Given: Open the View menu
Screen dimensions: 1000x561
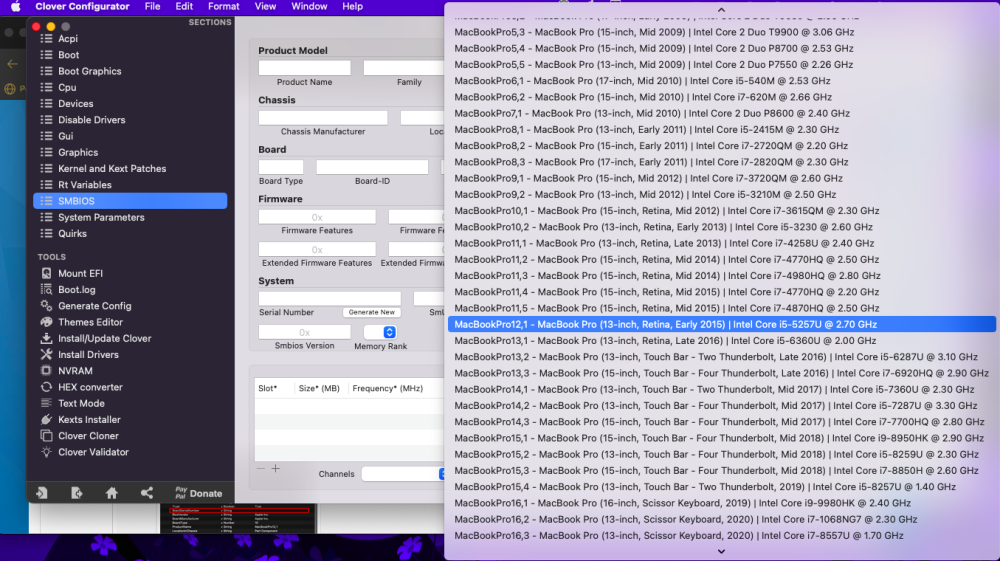Looking at the screenshot, I should click(x=265, y=6).
